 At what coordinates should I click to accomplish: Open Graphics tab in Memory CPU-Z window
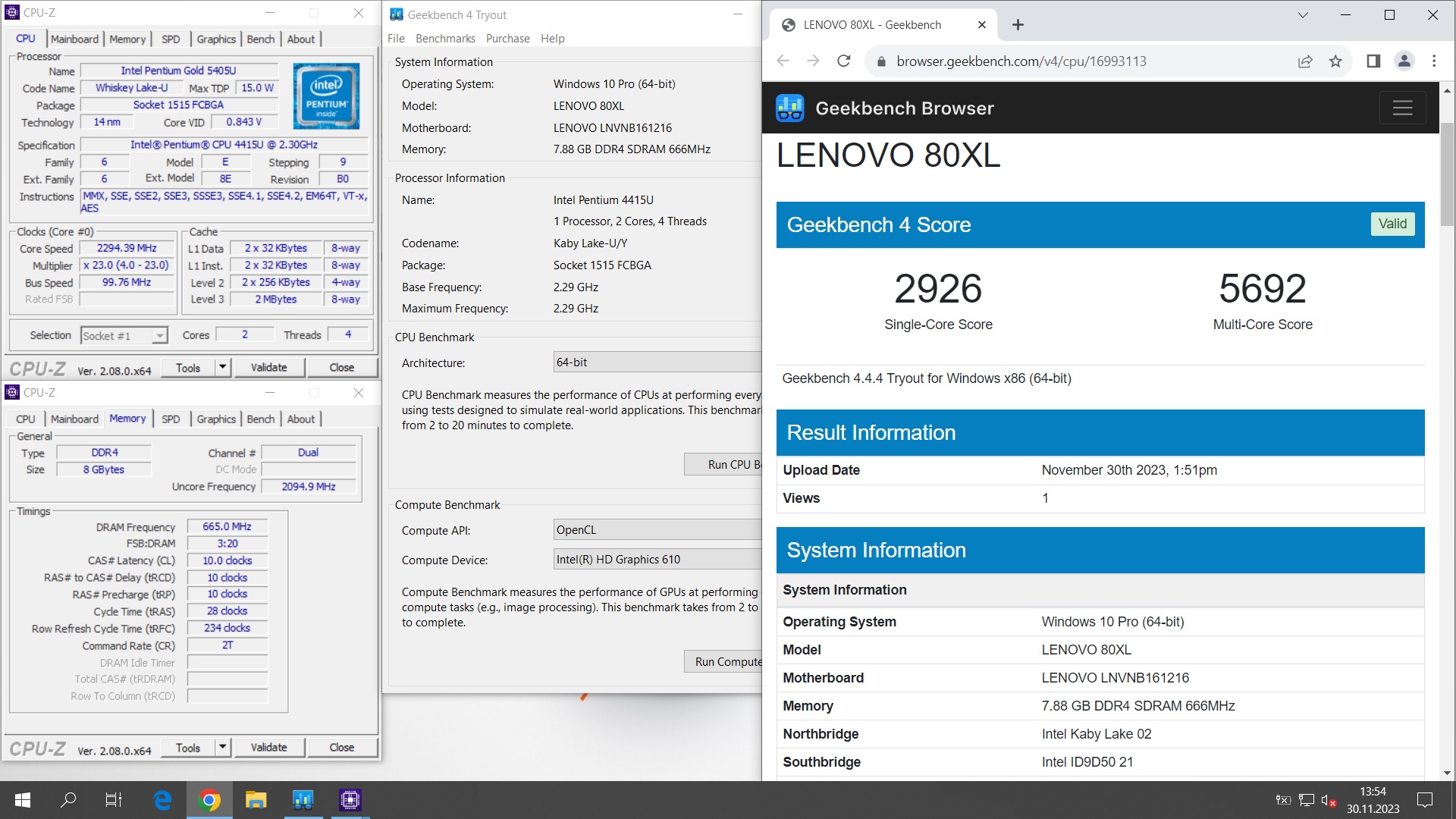(216, 419)
